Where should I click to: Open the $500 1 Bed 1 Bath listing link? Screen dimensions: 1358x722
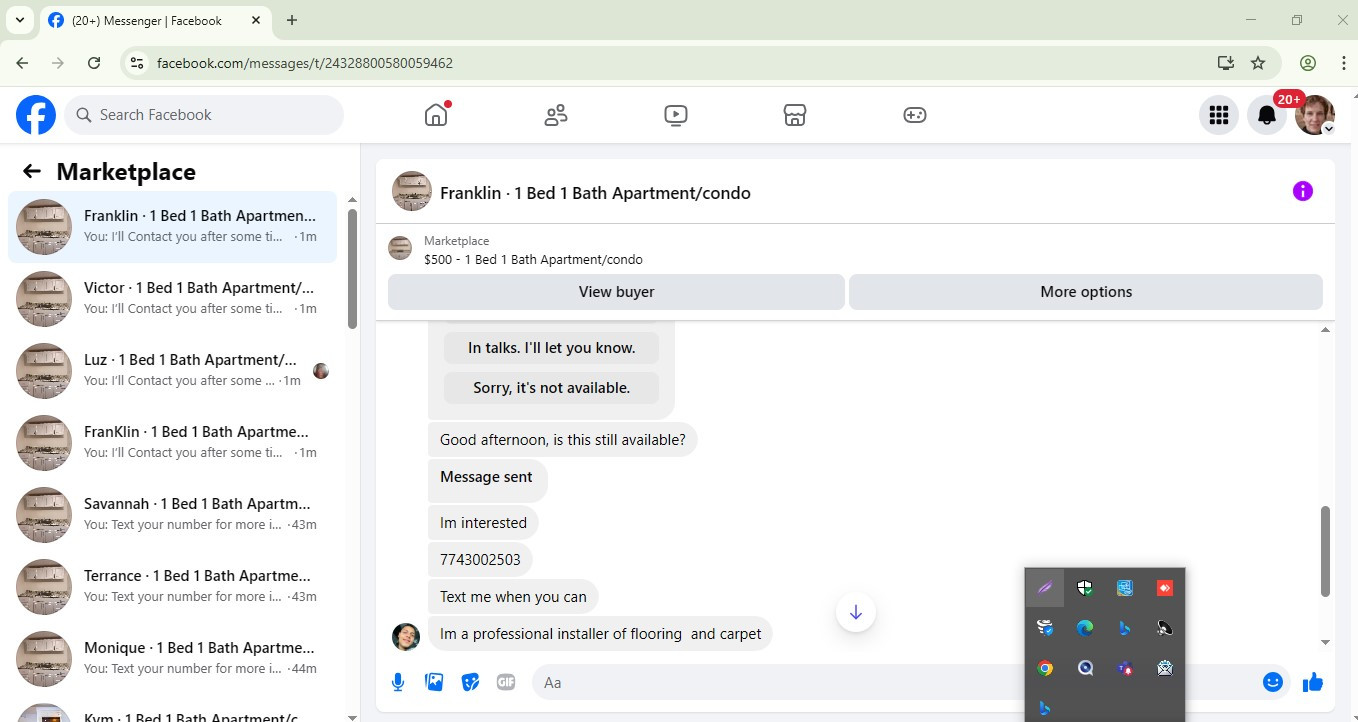click(x=533, y=260)
